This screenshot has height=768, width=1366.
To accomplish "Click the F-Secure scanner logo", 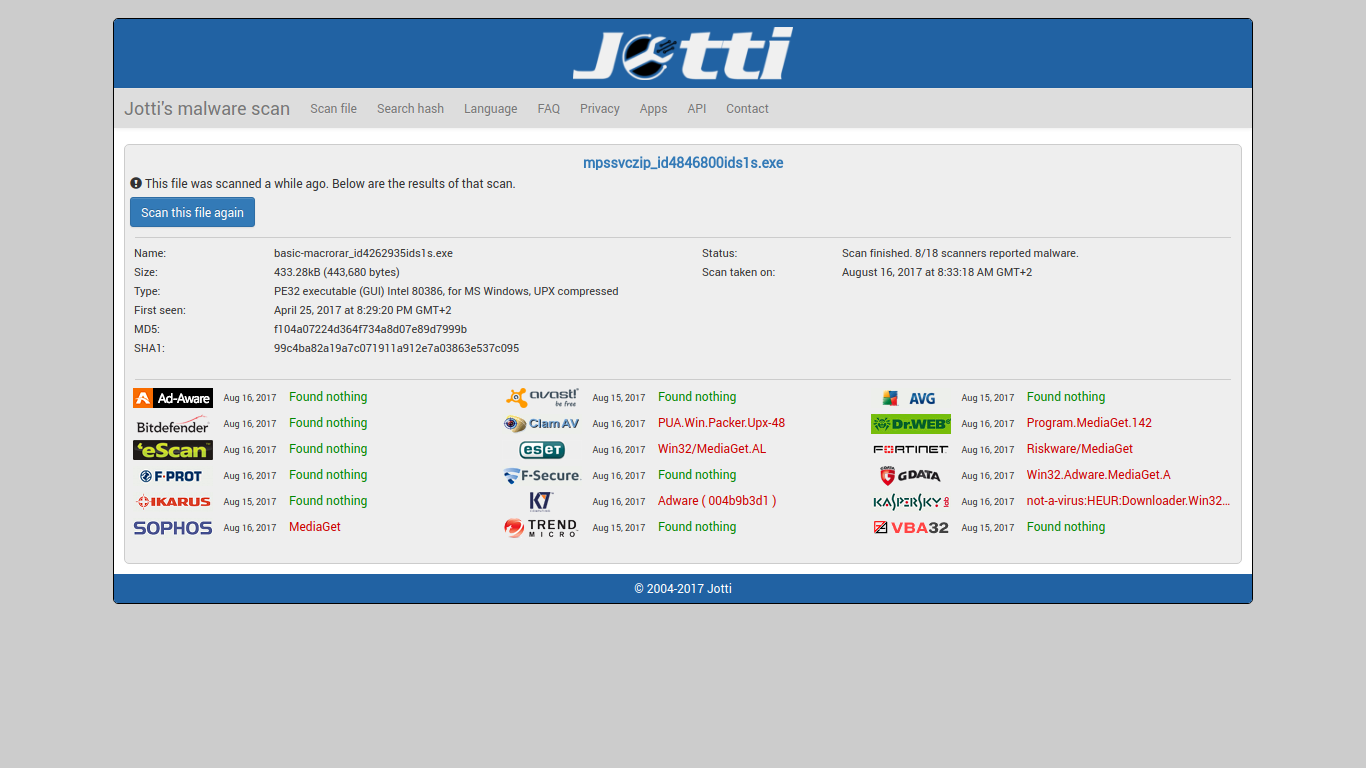I will click(542, 476).
